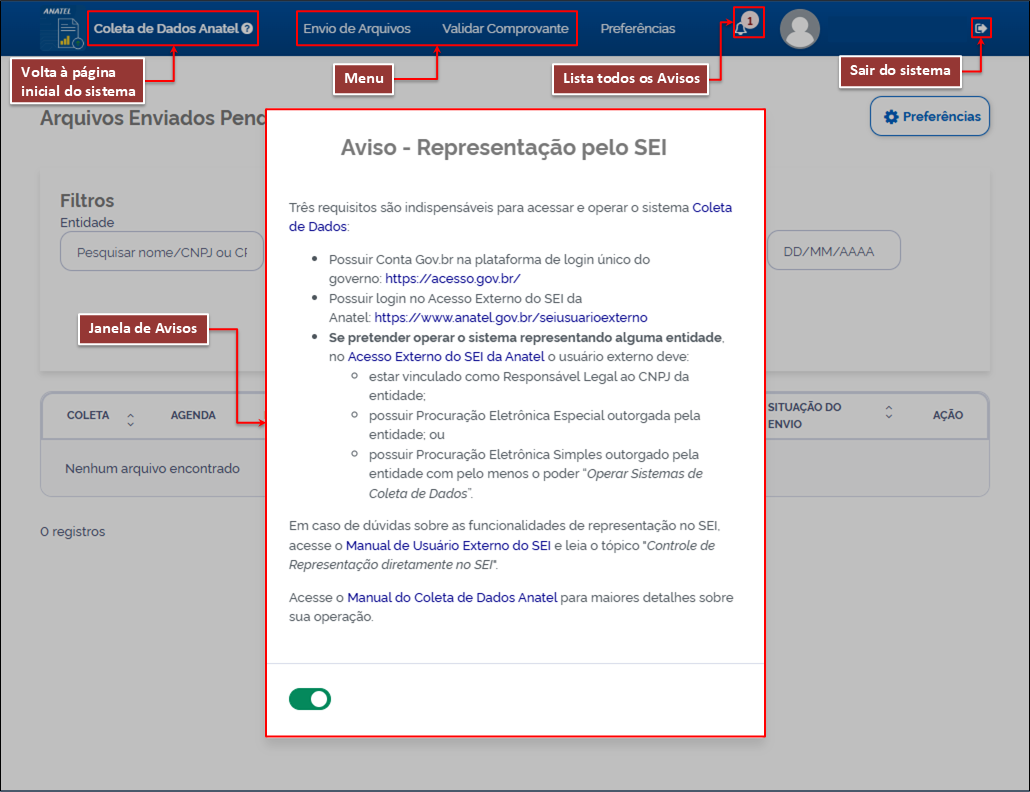The height and width of the screenshot is (792, 1030).
Task: Follow the seiusuarioexterno Anatel link
Action: pyautogui.click(x=510, y=317)
